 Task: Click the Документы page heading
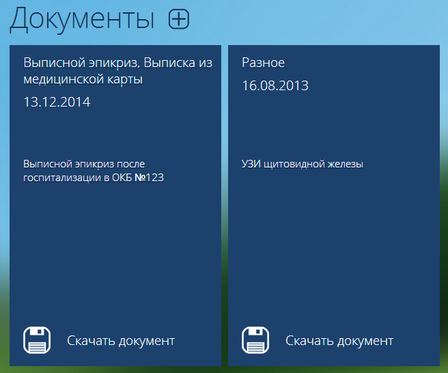tap(82, 19)
